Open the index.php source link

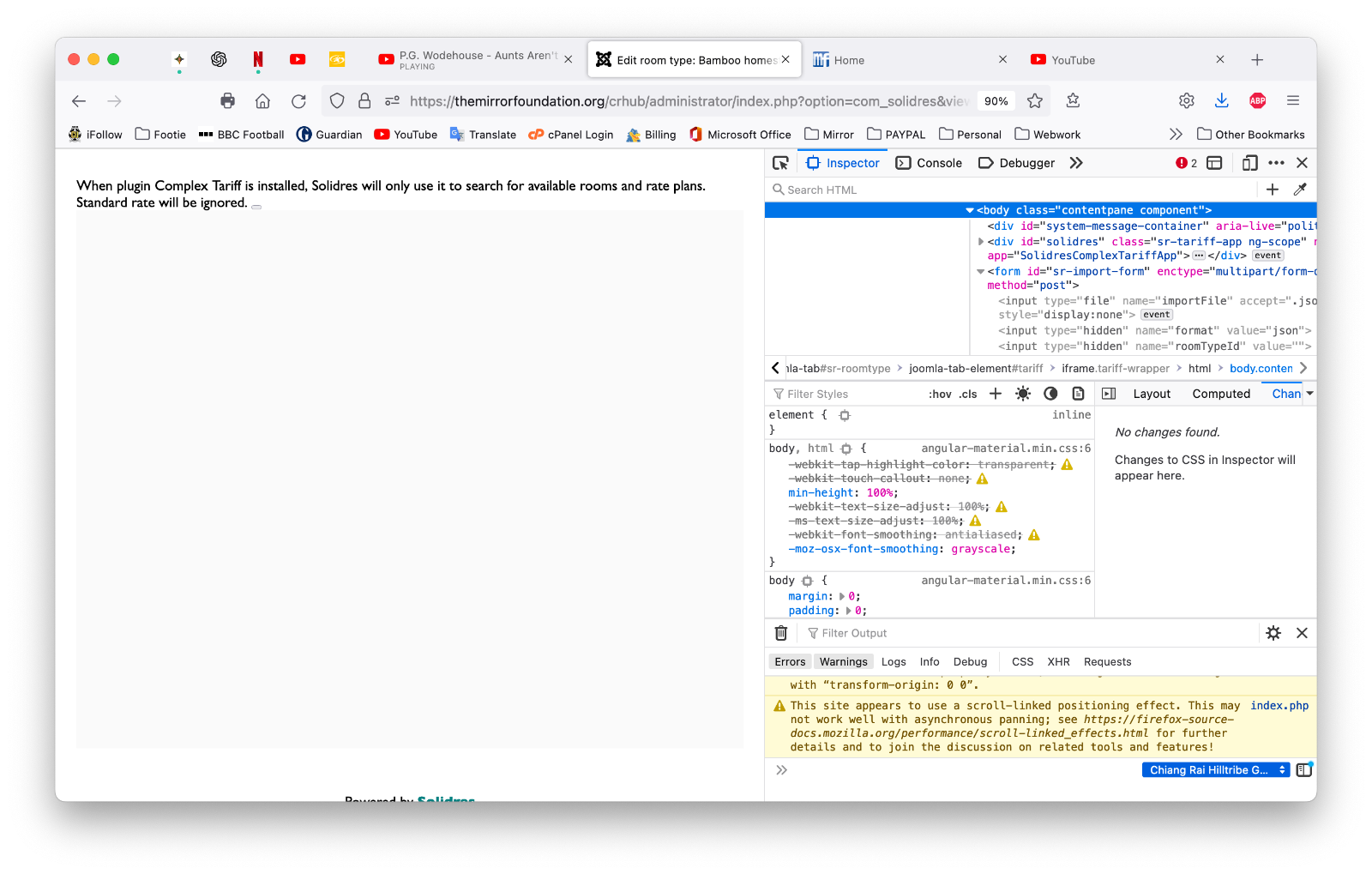pos(1279,706)
